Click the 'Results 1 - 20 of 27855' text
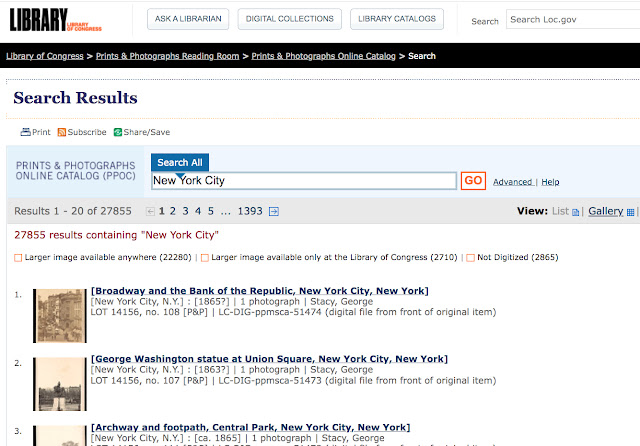The width and height of the screenshot is (640, 446). click(x=73, y=211)
